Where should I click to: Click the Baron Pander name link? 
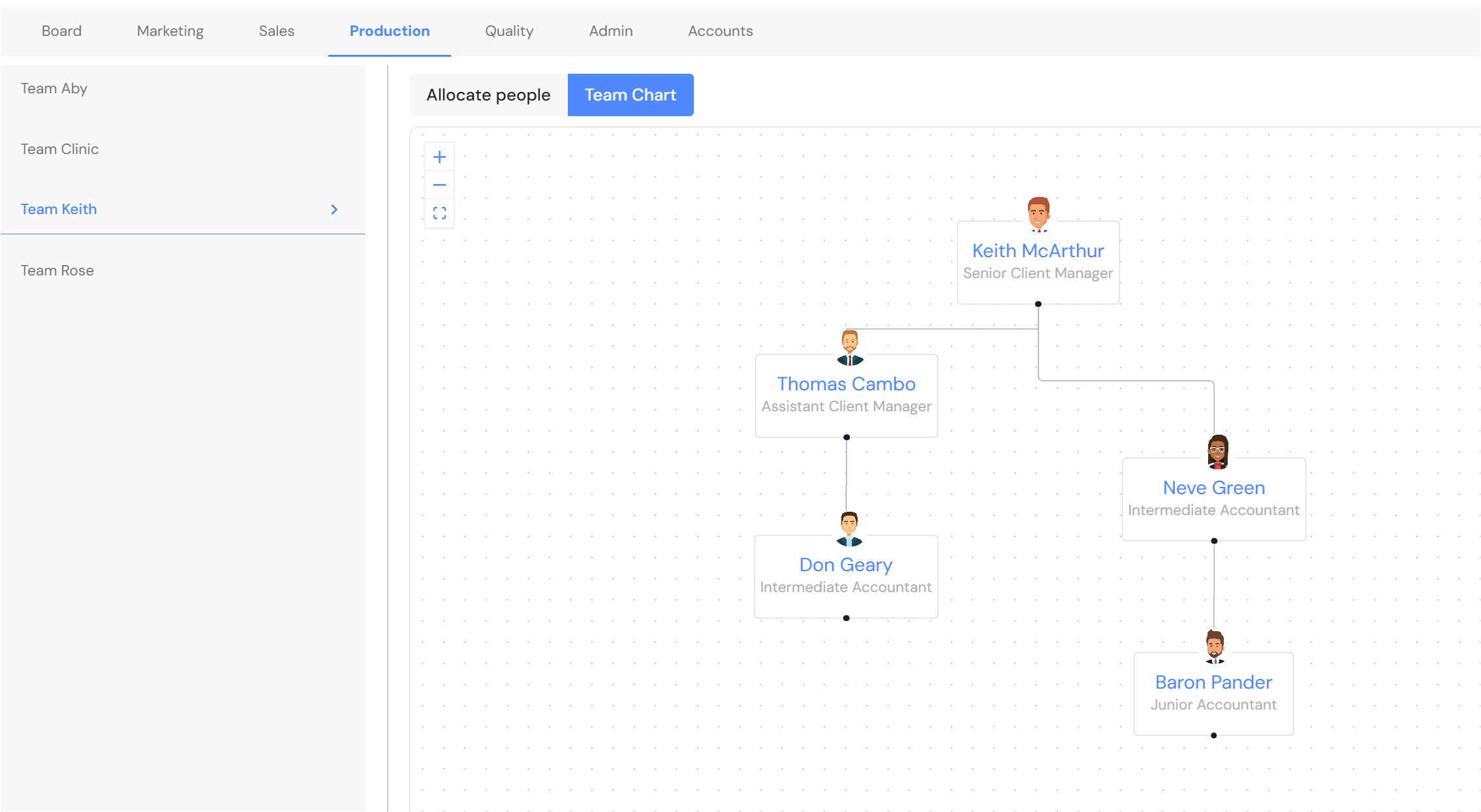[1213, 682]
